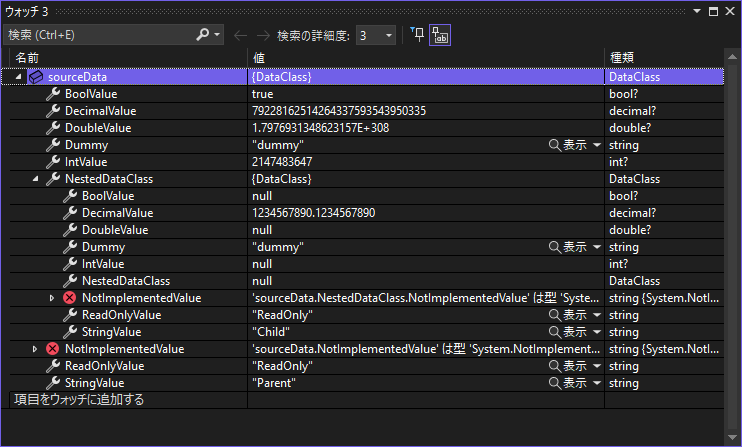Click the error icon of sourceData.NotImplementedValue row
Screen dimensions: 742x447
point(53,349)
